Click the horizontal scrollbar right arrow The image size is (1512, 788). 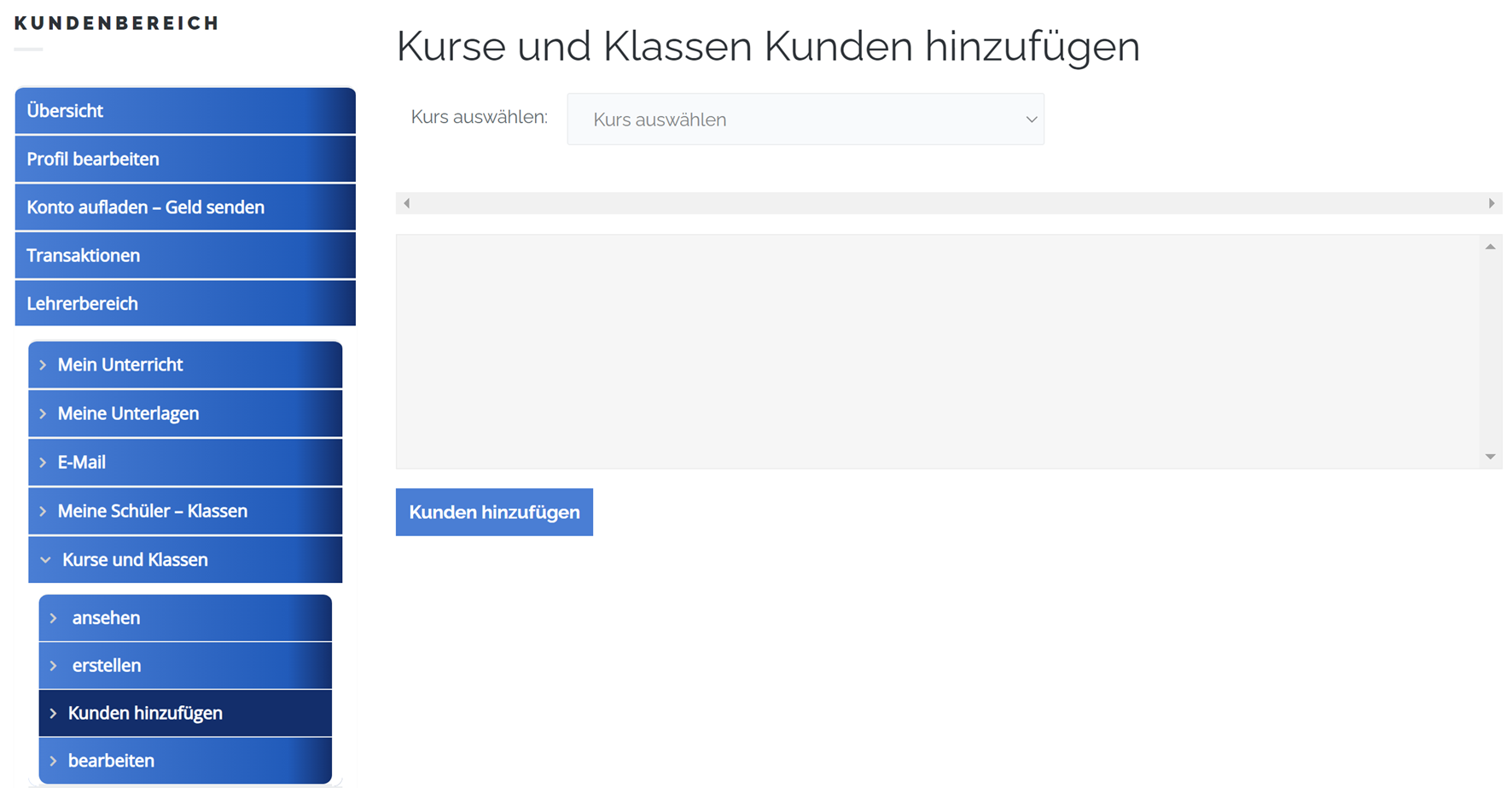[x=1491, y=203]
